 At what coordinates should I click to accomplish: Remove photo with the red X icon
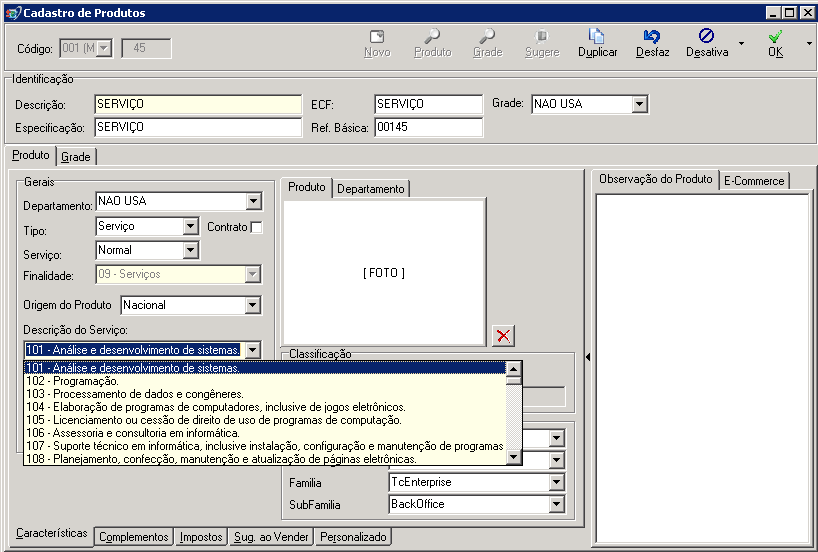503,335
